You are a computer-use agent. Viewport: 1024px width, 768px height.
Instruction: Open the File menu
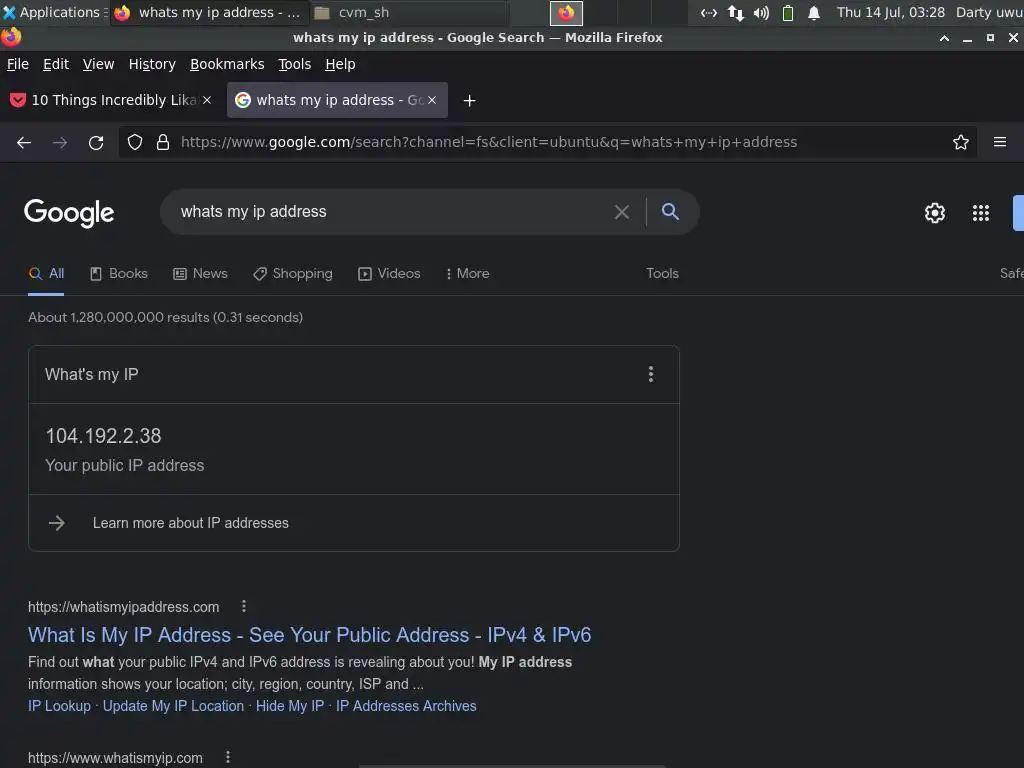click(18, 64)
